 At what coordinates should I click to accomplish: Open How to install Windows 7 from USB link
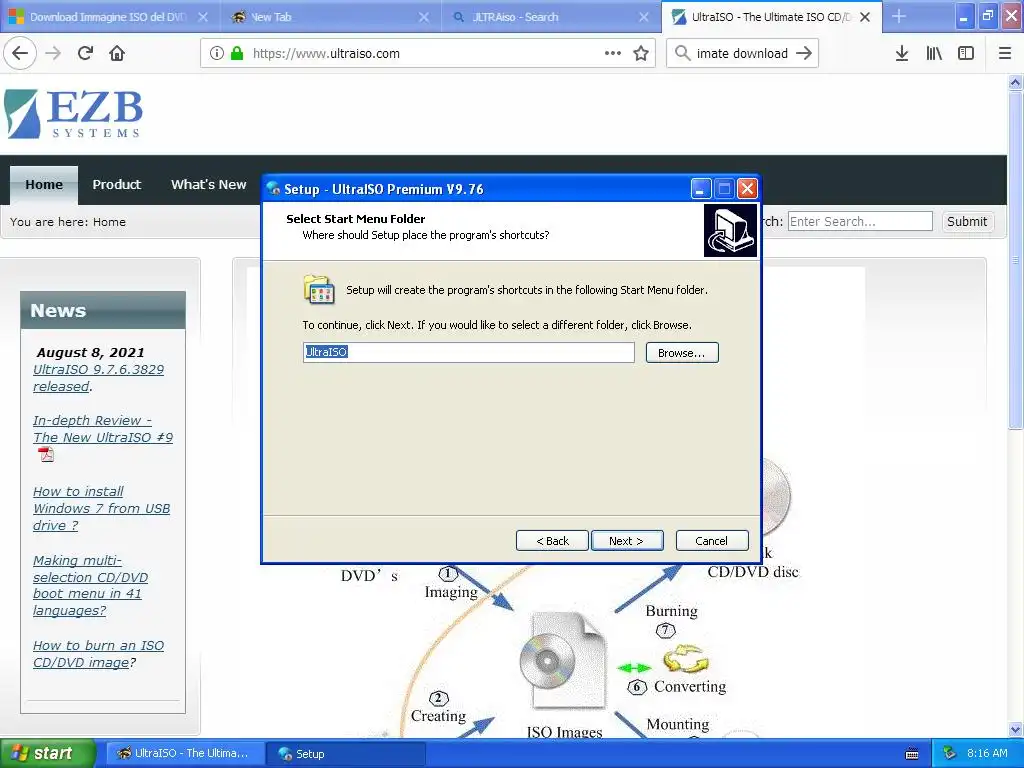pyautogui.click(x=101, y=508)
